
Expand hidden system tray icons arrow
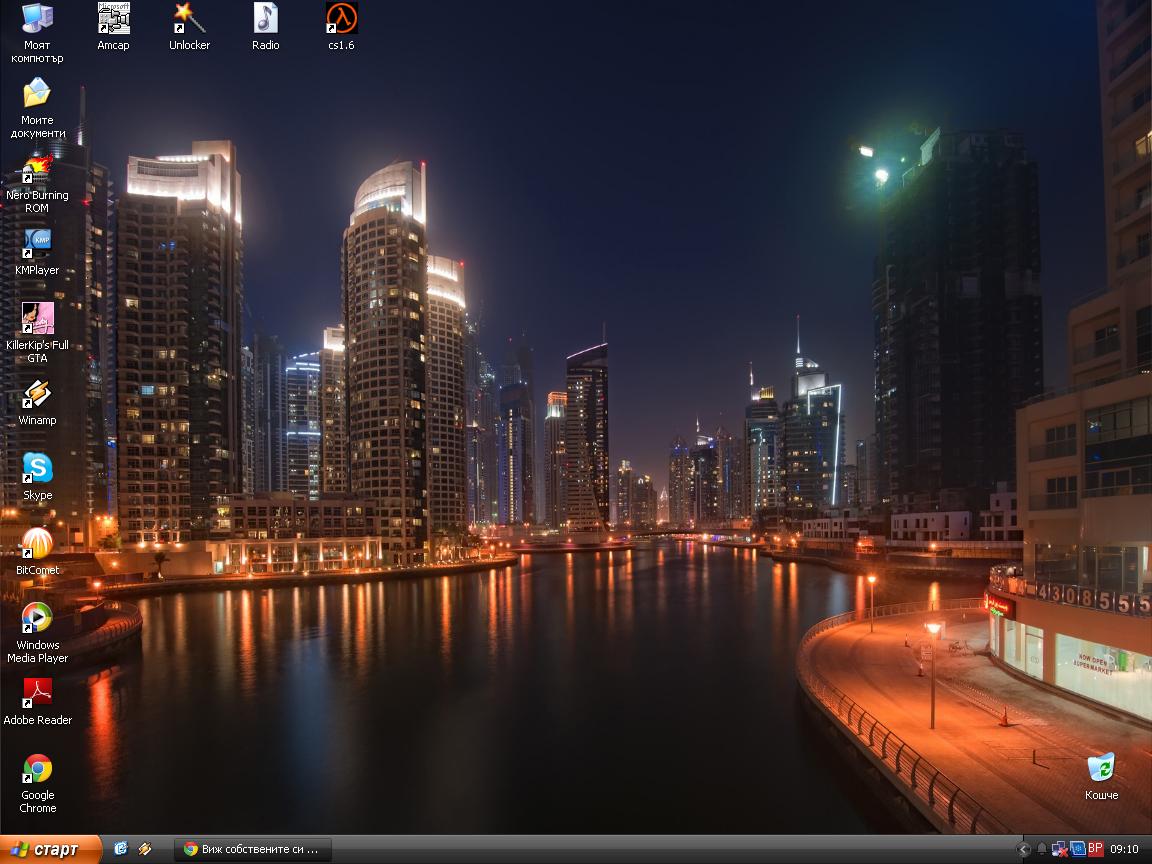pyautogui.click(x=1023, y=849)
